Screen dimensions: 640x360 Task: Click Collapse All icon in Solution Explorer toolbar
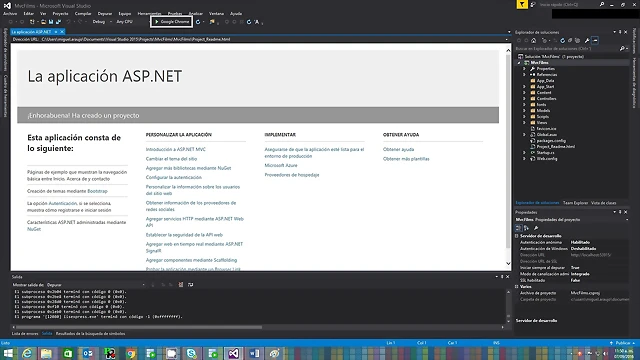570,40
